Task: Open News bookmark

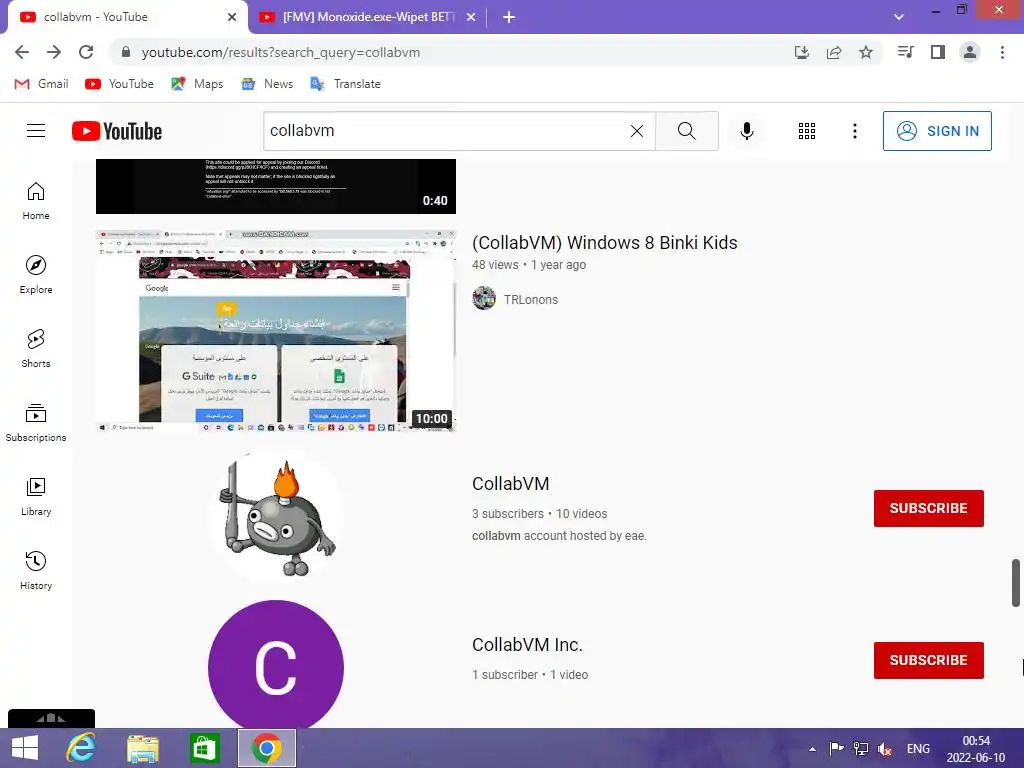Action: tap(267, 84)
